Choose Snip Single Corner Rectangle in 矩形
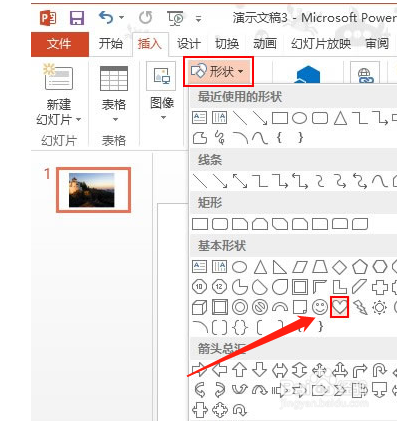Viewport: 397px width, 421px height. (240, 224)
